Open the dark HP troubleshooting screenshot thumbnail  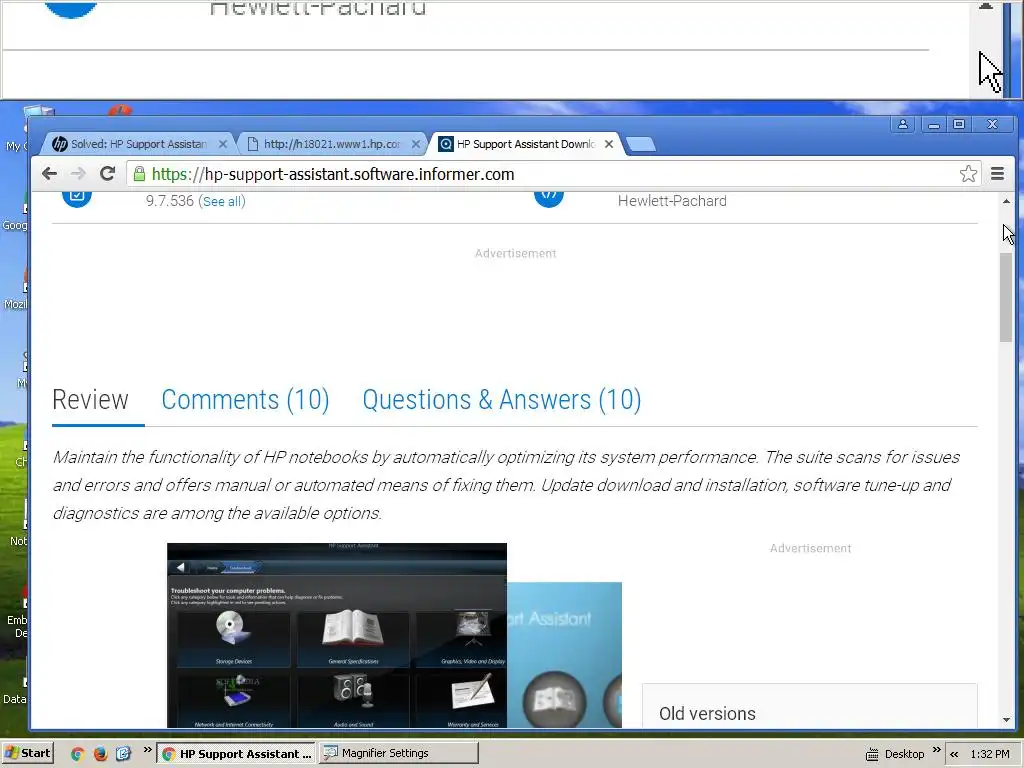tap(337, 635)
